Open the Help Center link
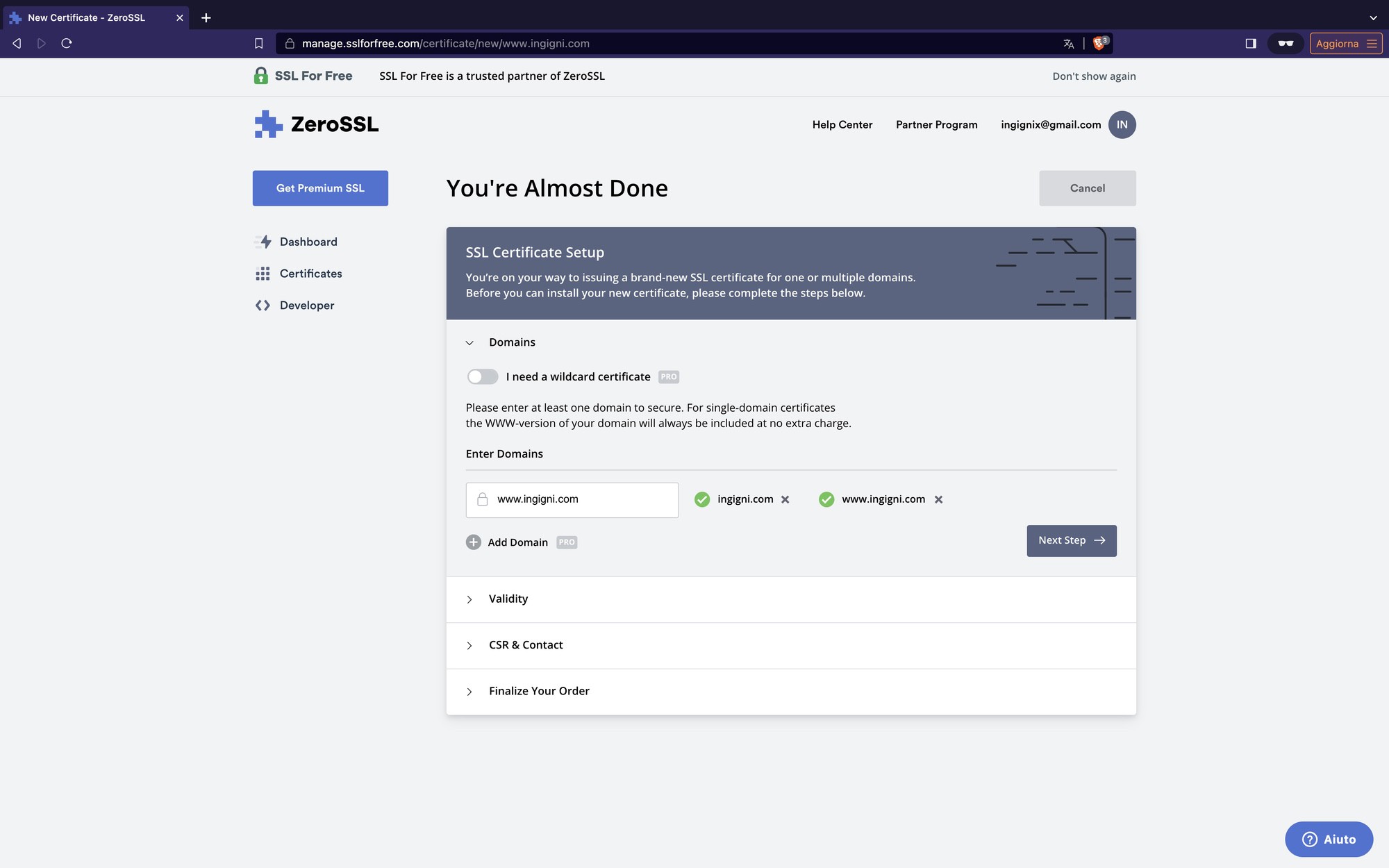Viewport: 1389px width, 868px height. click(x=842, y=125)
